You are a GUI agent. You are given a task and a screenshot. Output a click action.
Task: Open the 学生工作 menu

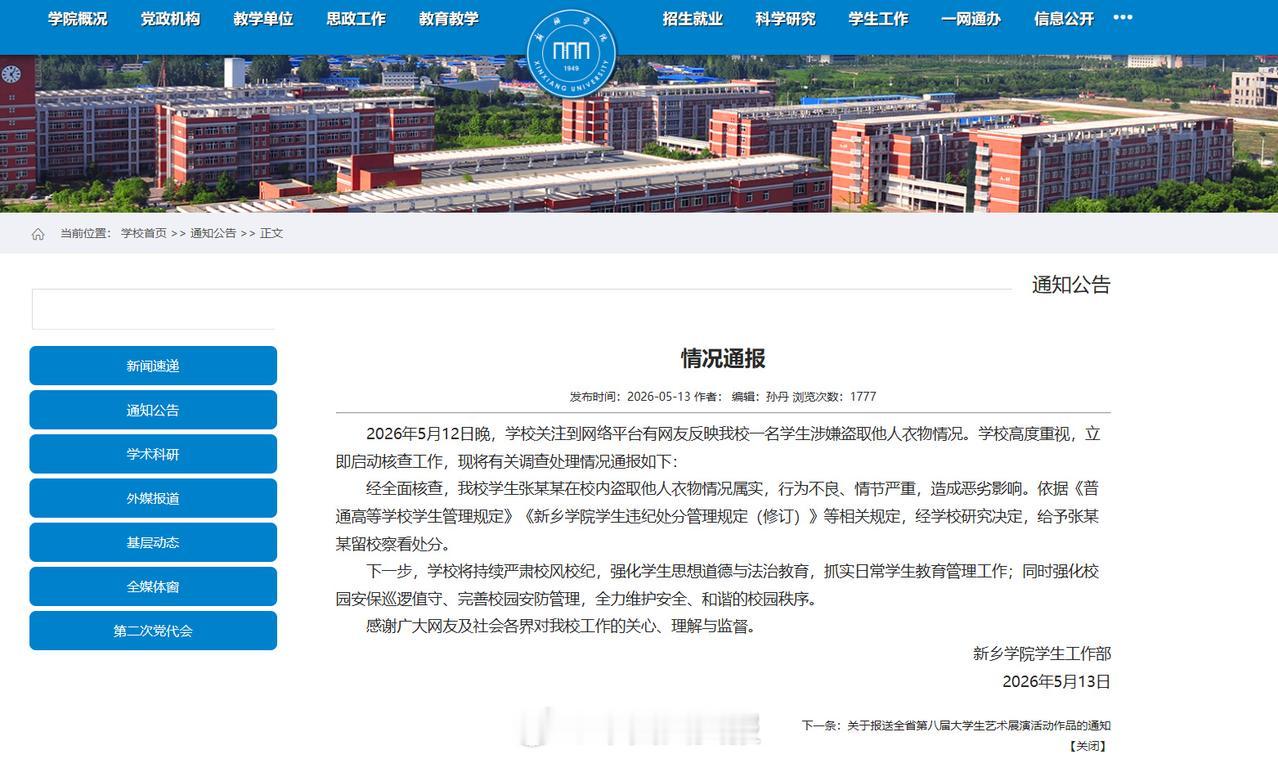(878, 18)
